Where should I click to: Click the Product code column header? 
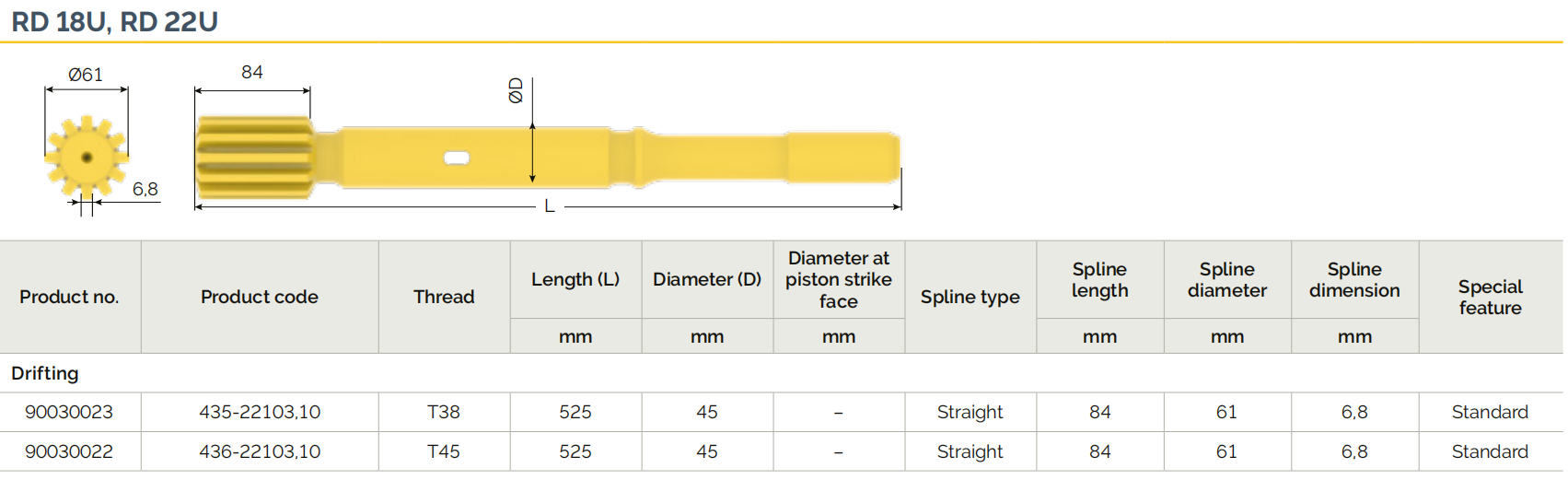(x=260, y=297)
